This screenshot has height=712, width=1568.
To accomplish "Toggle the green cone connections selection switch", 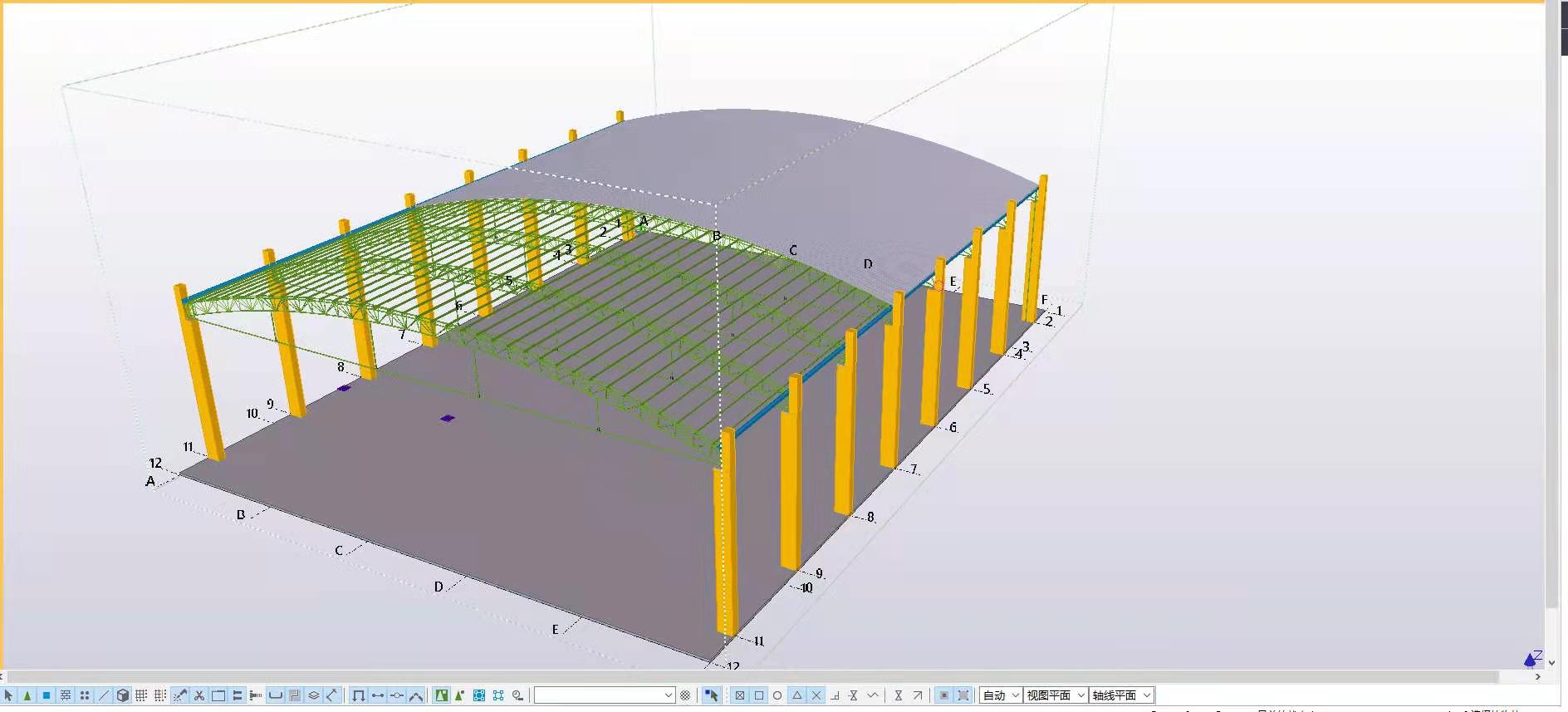I will tap(27, 695).
